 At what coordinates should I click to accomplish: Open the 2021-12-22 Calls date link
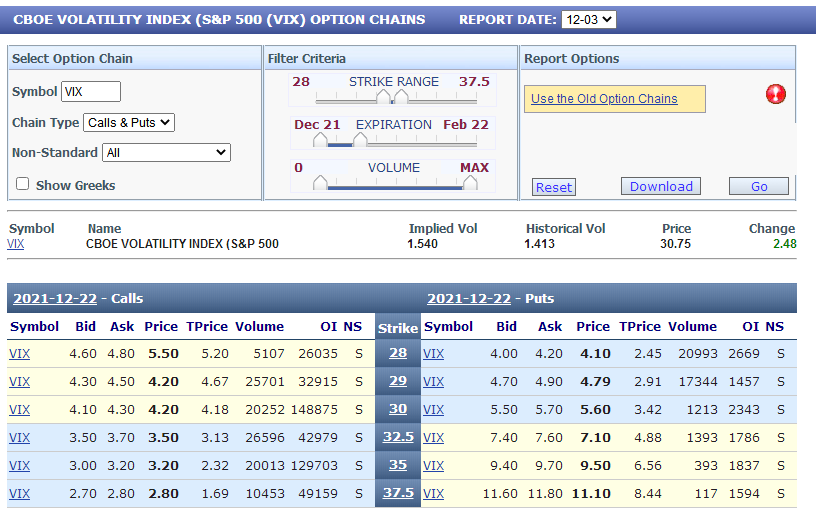coord(55,299)
